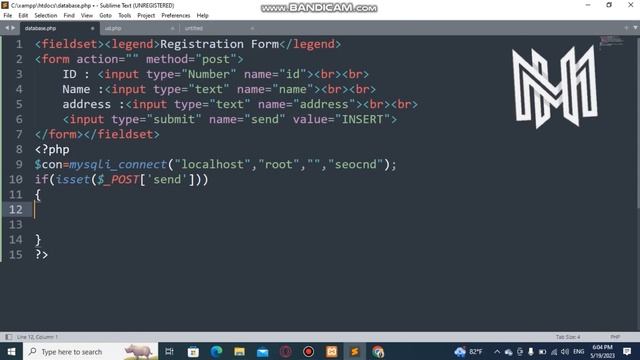Open the Find menu
The height and width of the screenshot is (360, 640).
point(69,16)
